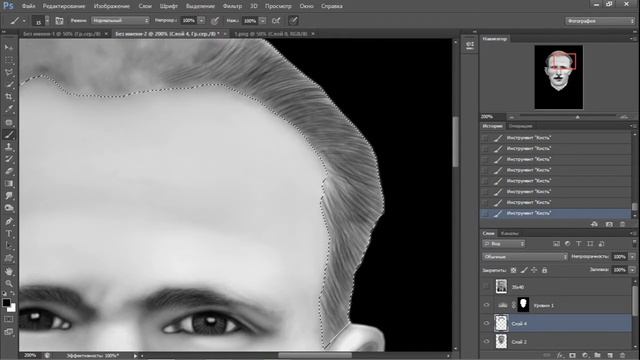Toggle lock all padlock
This screenshot has height=360, width=640.
click(544, 270)
